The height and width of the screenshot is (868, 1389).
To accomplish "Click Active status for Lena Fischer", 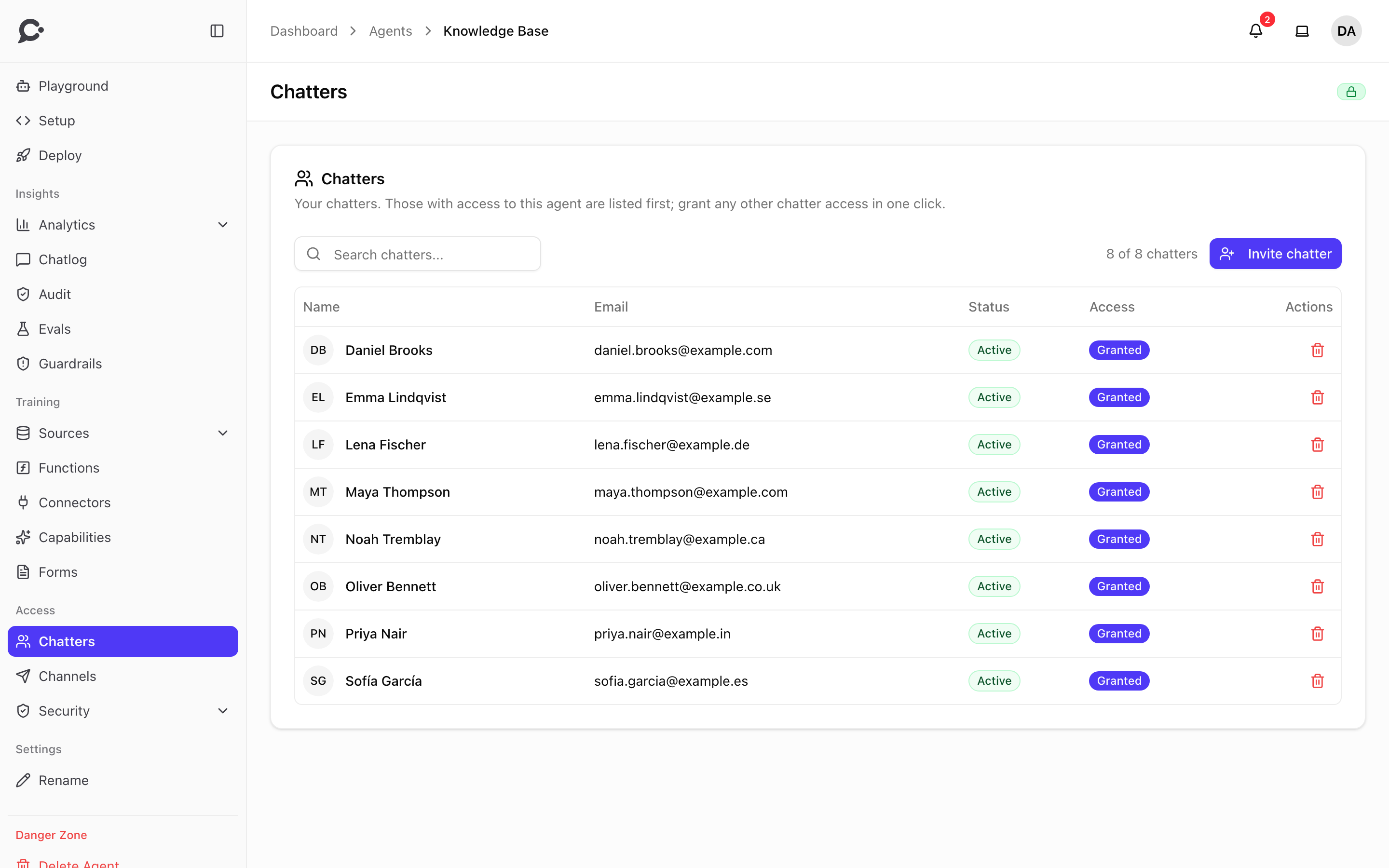I will [x=994, y=444].
